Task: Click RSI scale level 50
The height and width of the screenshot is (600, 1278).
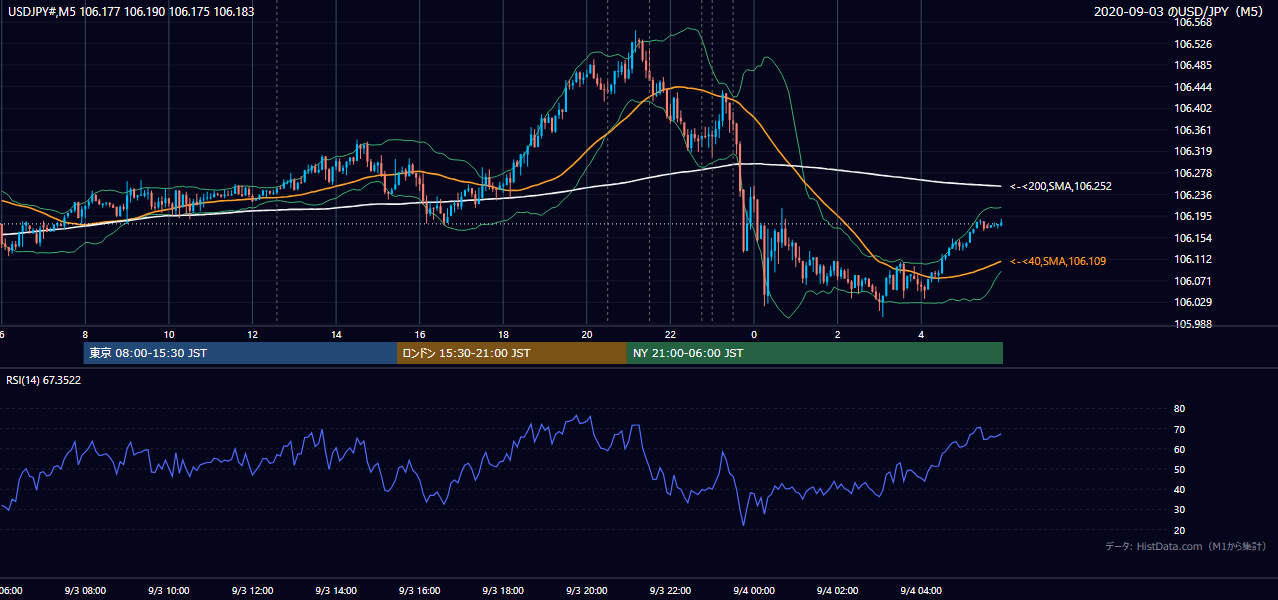Action: click(1179, 469)
